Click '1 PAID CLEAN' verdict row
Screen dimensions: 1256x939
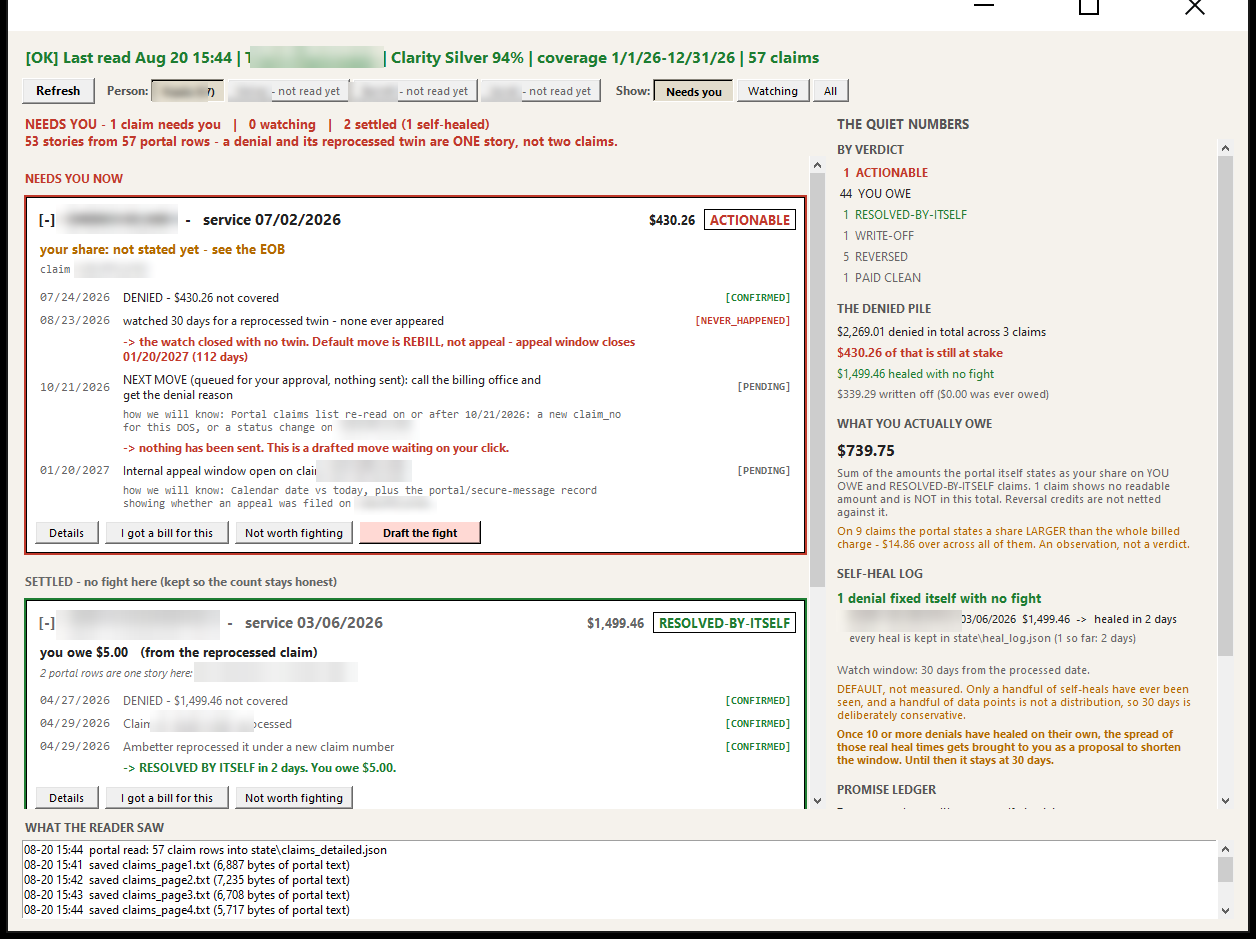[882, 278]
